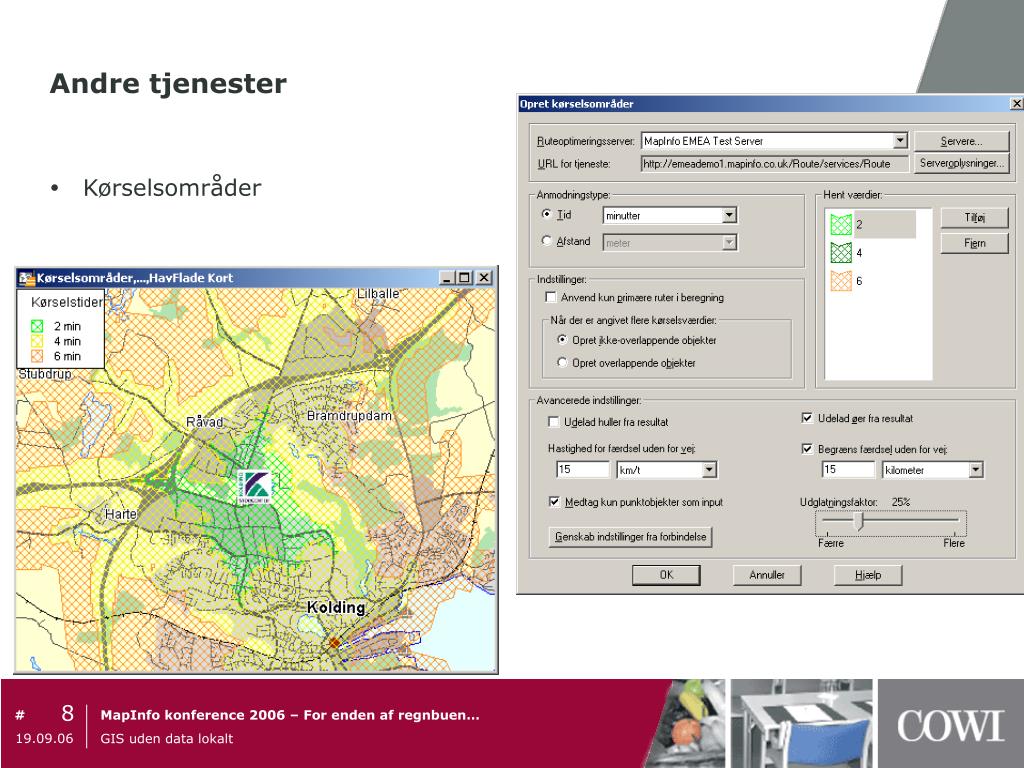Click the Serveroplysninger... button
The height and width of the screenshot is (768, 1024).
pos(961,163)
